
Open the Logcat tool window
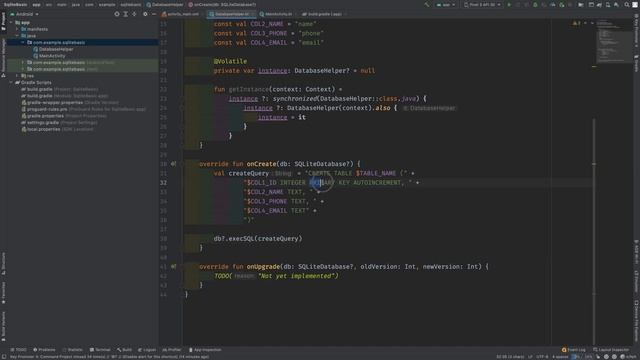147,350
